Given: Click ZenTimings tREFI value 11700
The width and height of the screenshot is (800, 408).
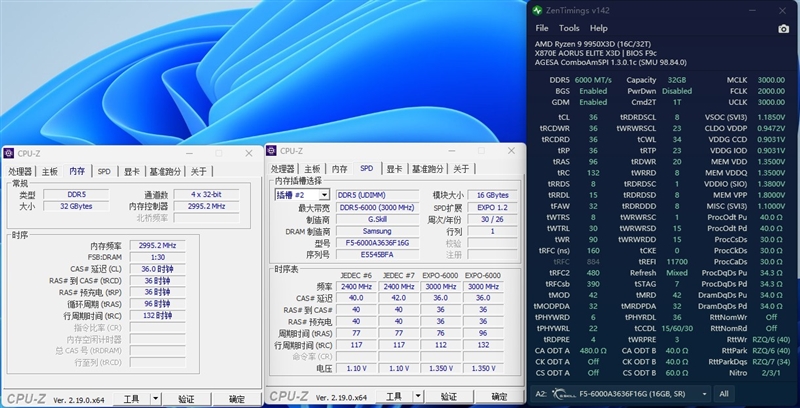Looking at the screenshot, I should pos(676,262).
